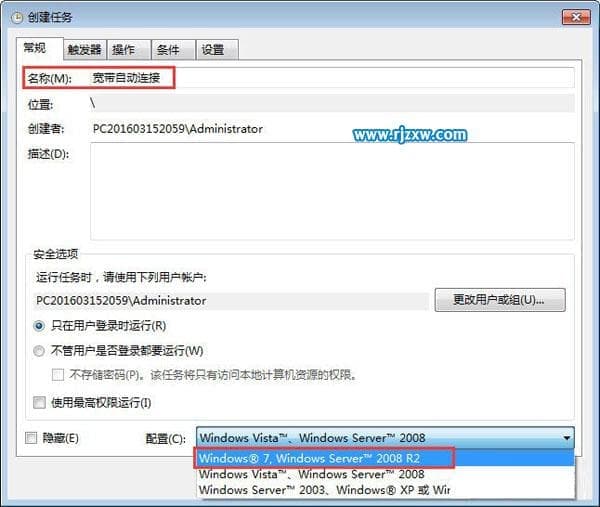
Task: Choose Windows Server 2003, Windows XP option
Action: pyautogui.click(x=386, y=490)
